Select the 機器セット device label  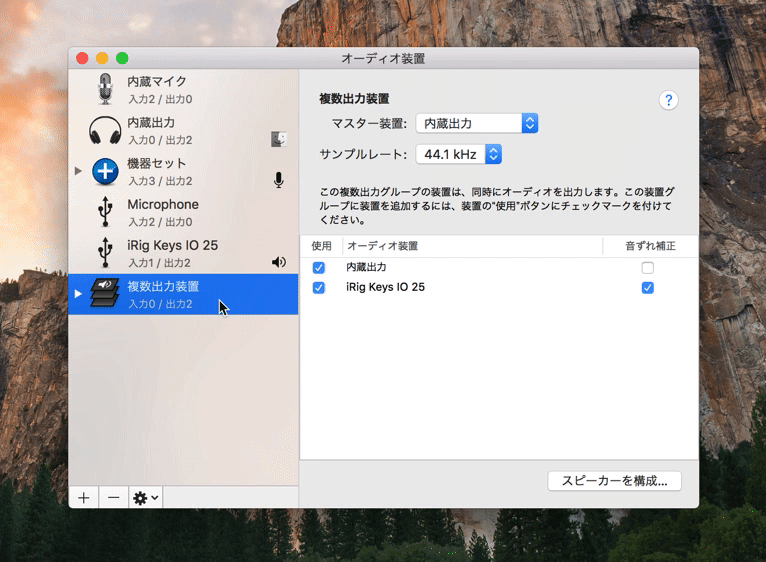click(x=156, y=163)
